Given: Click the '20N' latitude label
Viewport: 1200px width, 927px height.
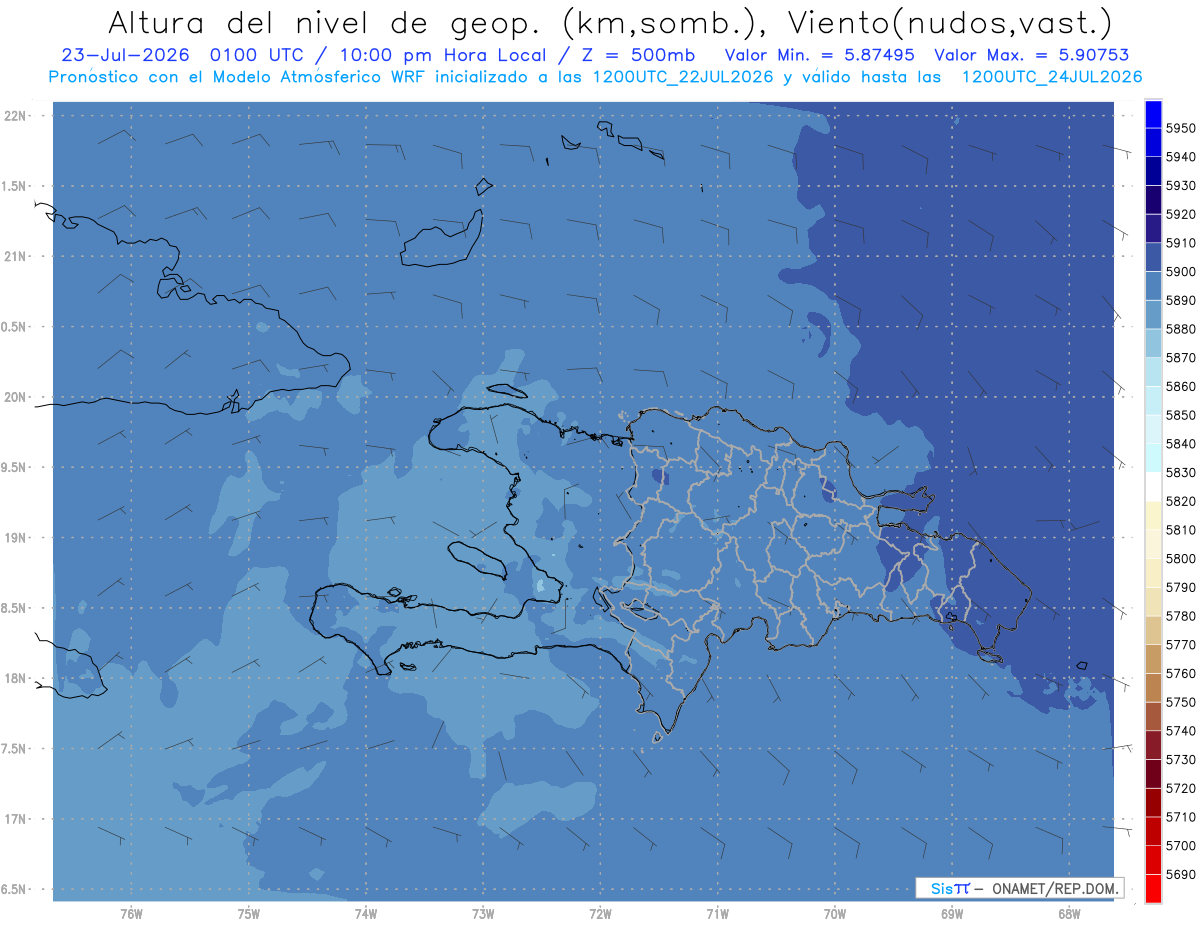Looking at the screenshot, I should [x=17, y=397].
